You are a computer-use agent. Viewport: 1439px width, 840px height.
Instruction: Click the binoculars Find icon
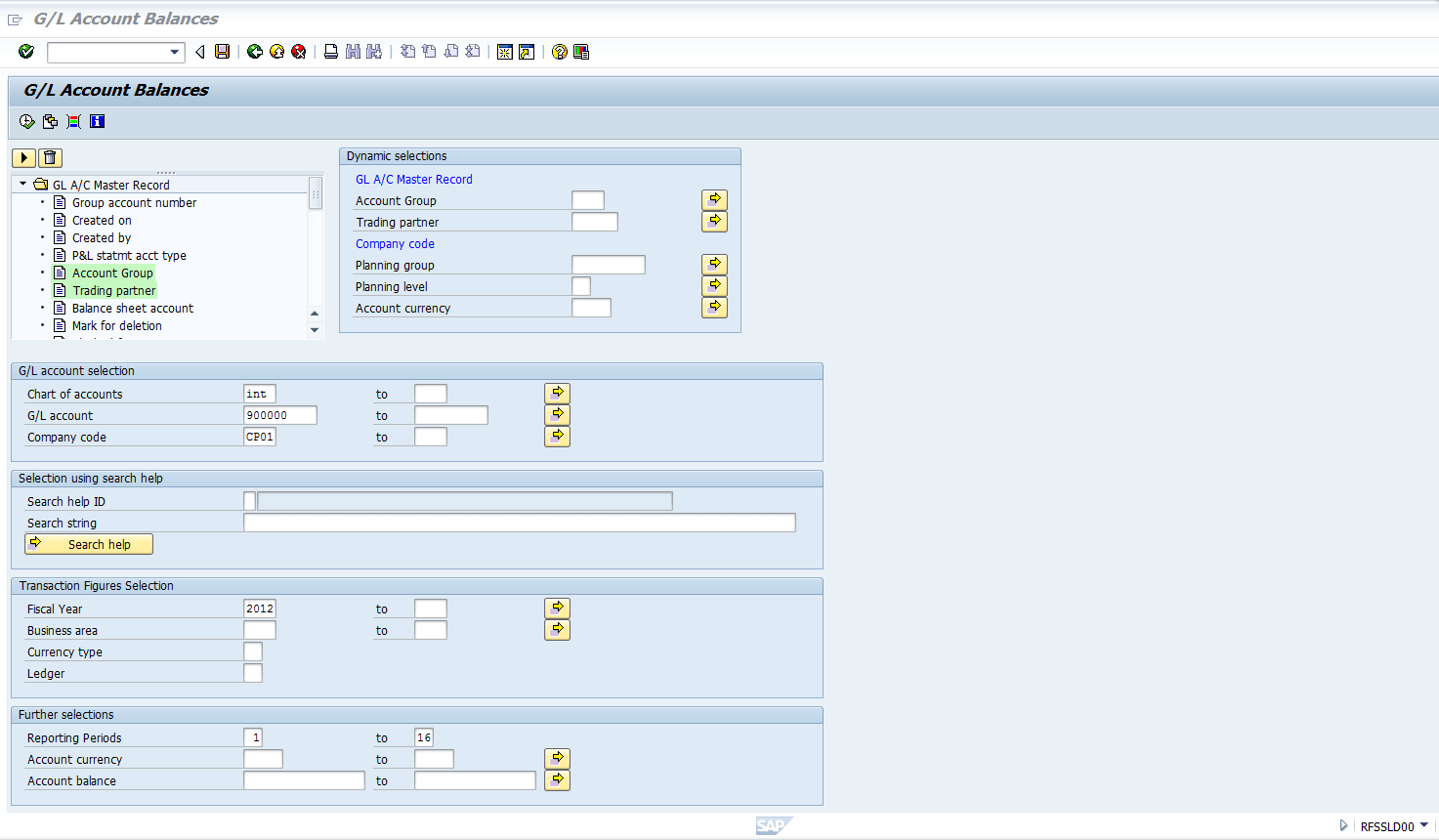352,51
